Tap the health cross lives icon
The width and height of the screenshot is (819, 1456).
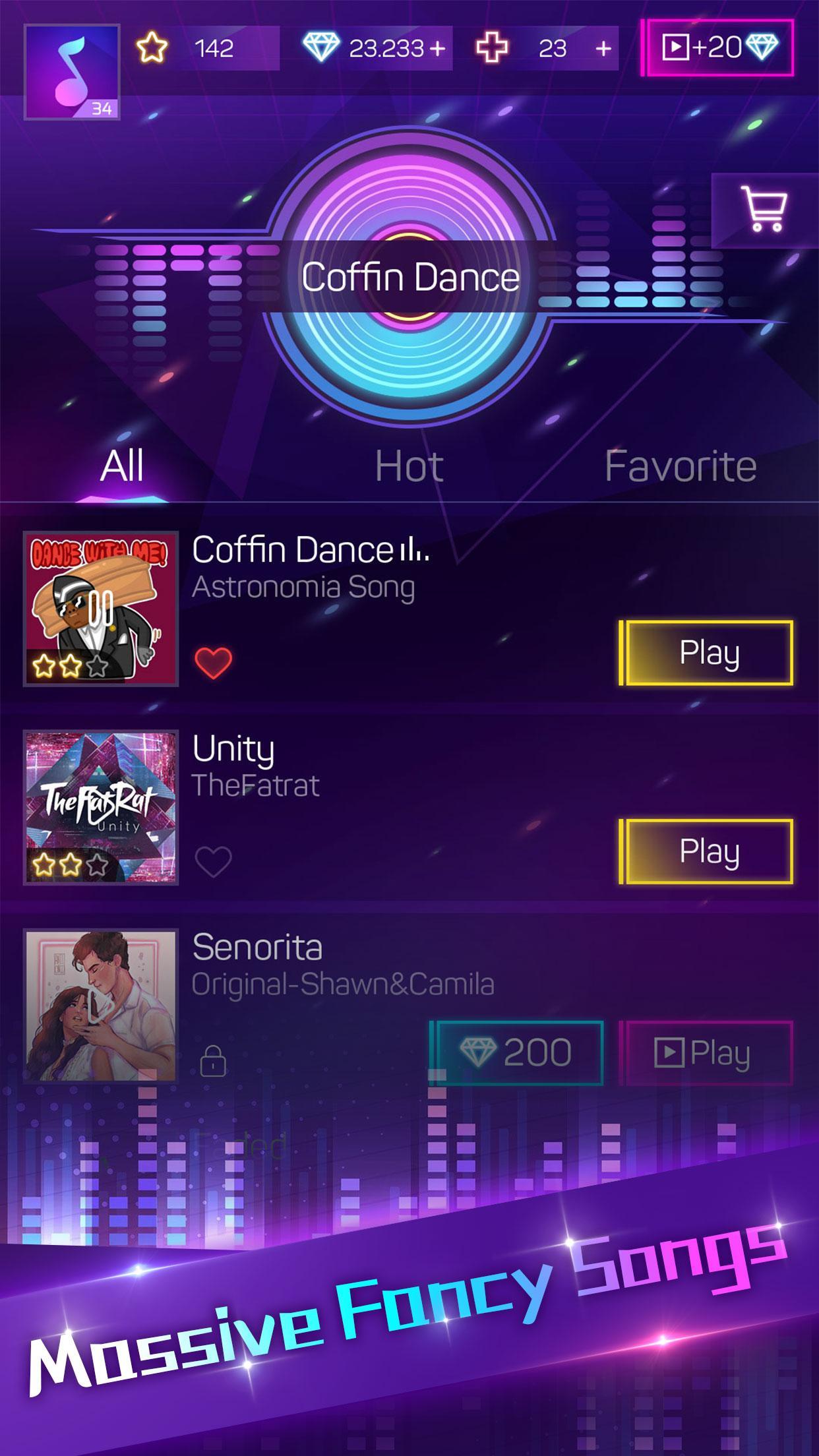492,47
